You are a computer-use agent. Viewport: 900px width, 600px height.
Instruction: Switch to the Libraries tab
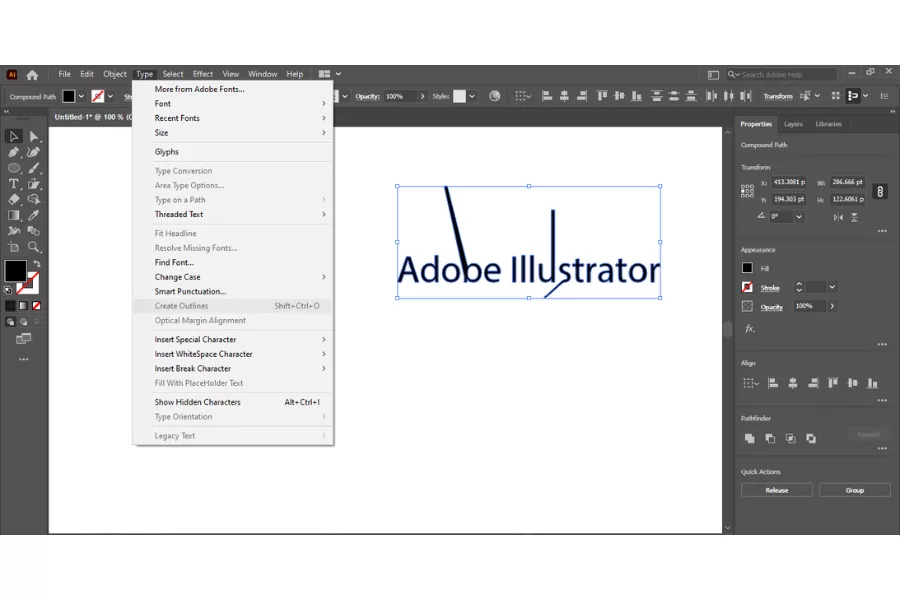click(x=828, y=124)
